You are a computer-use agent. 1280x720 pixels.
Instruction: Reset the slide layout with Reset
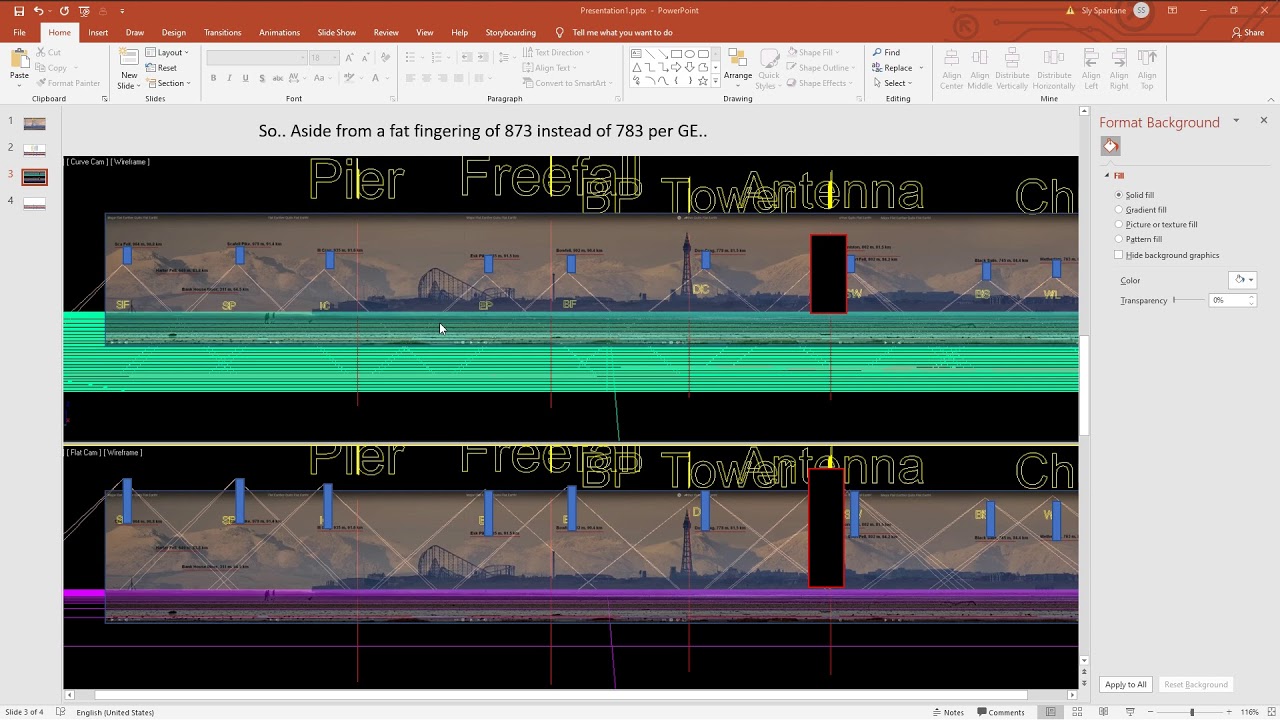pyautogui.click(x=161, y=68)
